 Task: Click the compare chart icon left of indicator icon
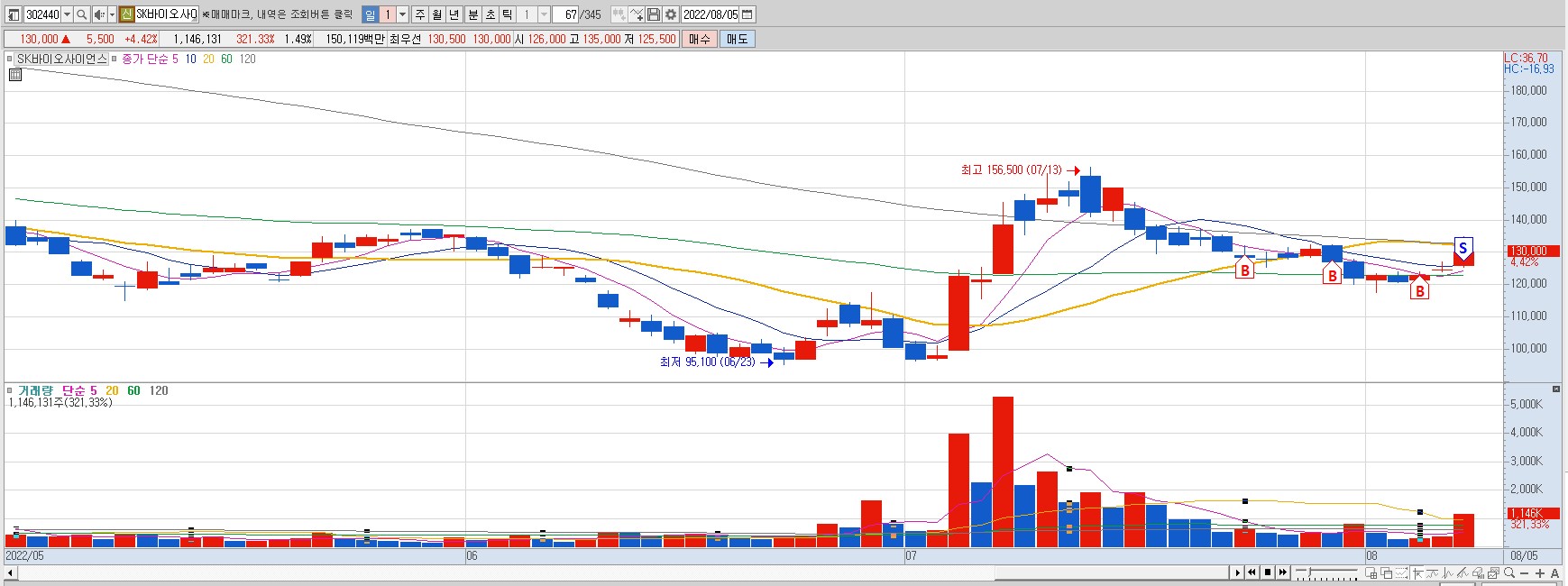click(619, 14)
